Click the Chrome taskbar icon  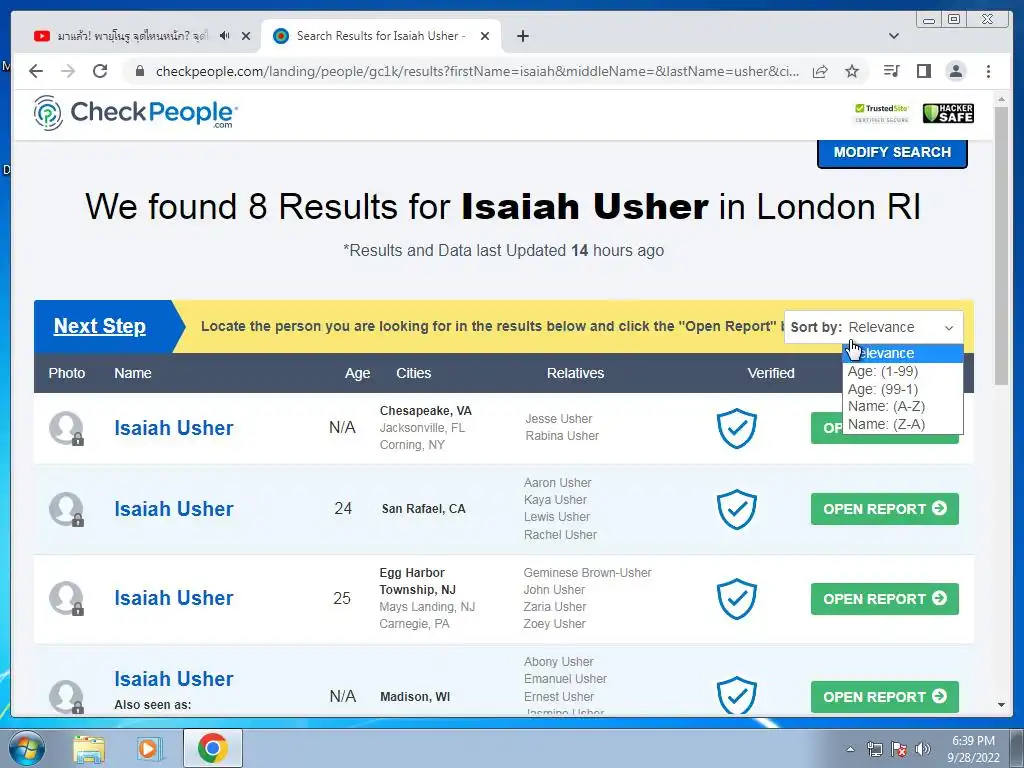coord(212,748)
